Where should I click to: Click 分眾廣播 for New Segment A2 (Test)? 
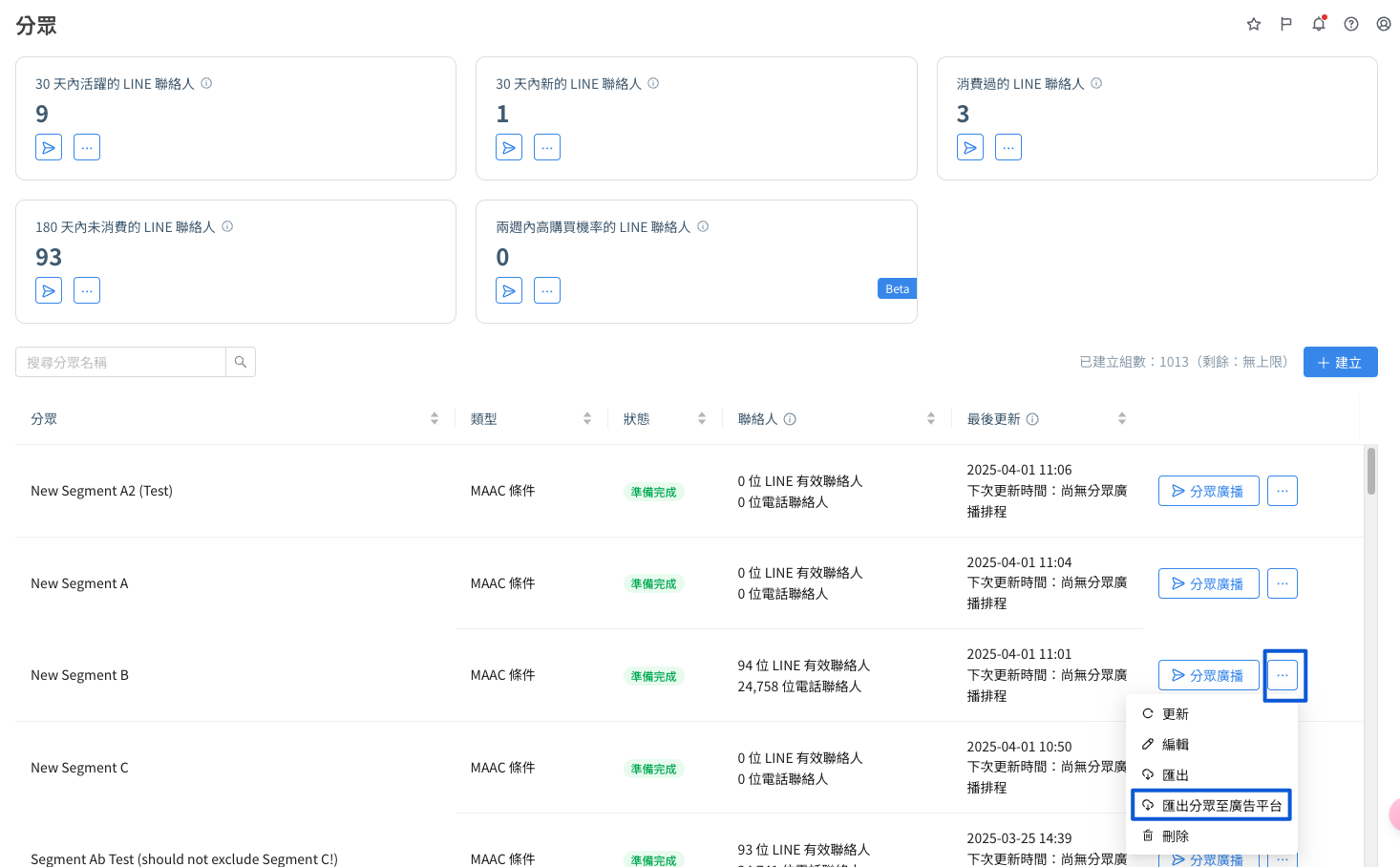click(1208, 491)
